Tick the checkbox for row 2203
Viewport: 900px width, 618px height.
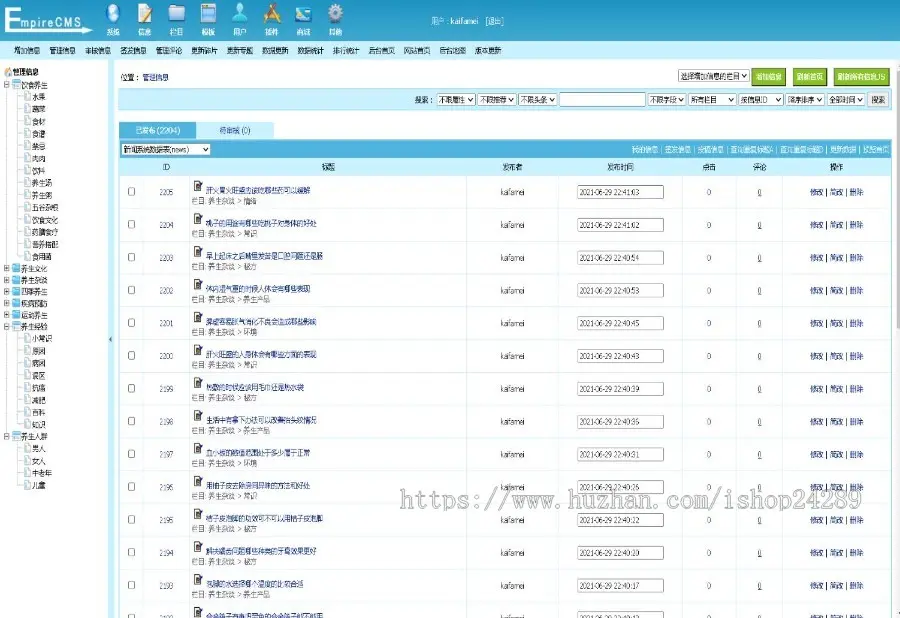pos(131,257)
